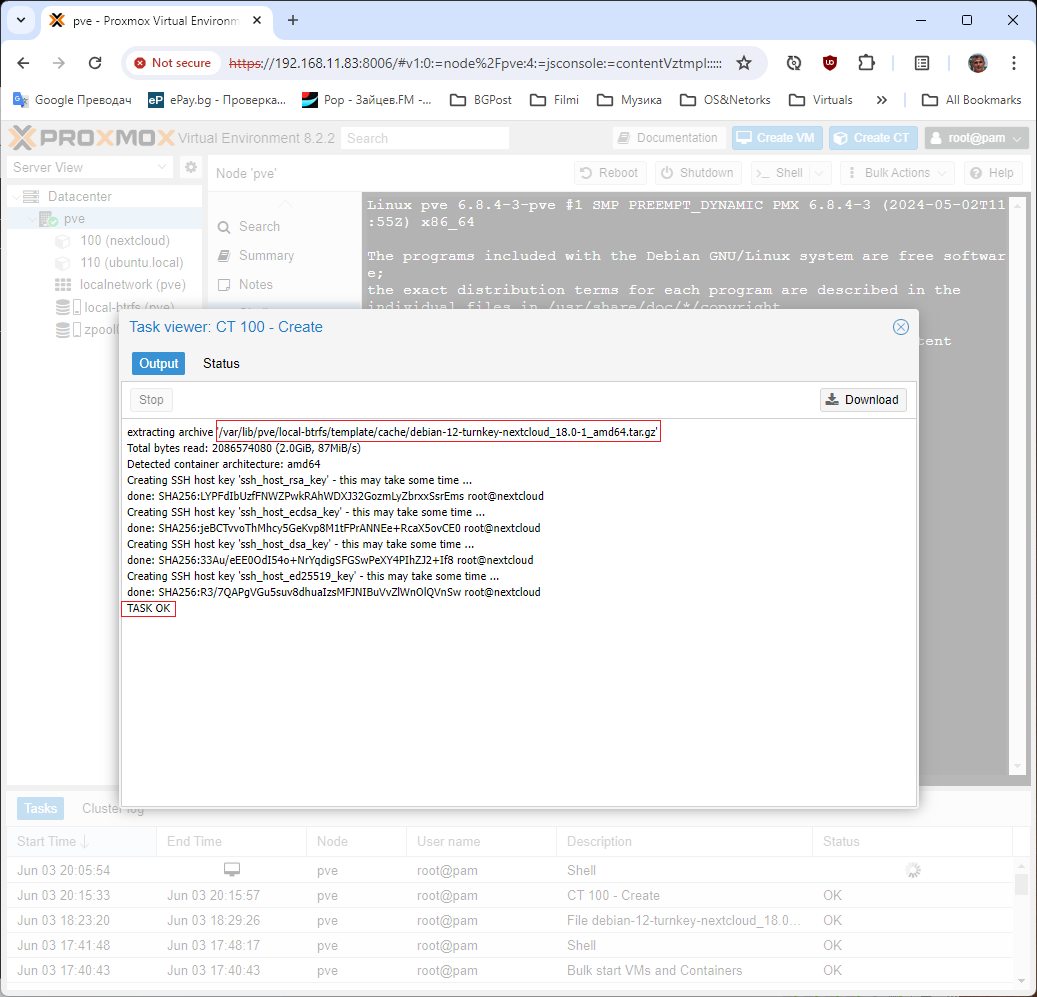Select Datacenter in the resource tree
Viewport: 1037px width, 997px height.
coord(79,196)
